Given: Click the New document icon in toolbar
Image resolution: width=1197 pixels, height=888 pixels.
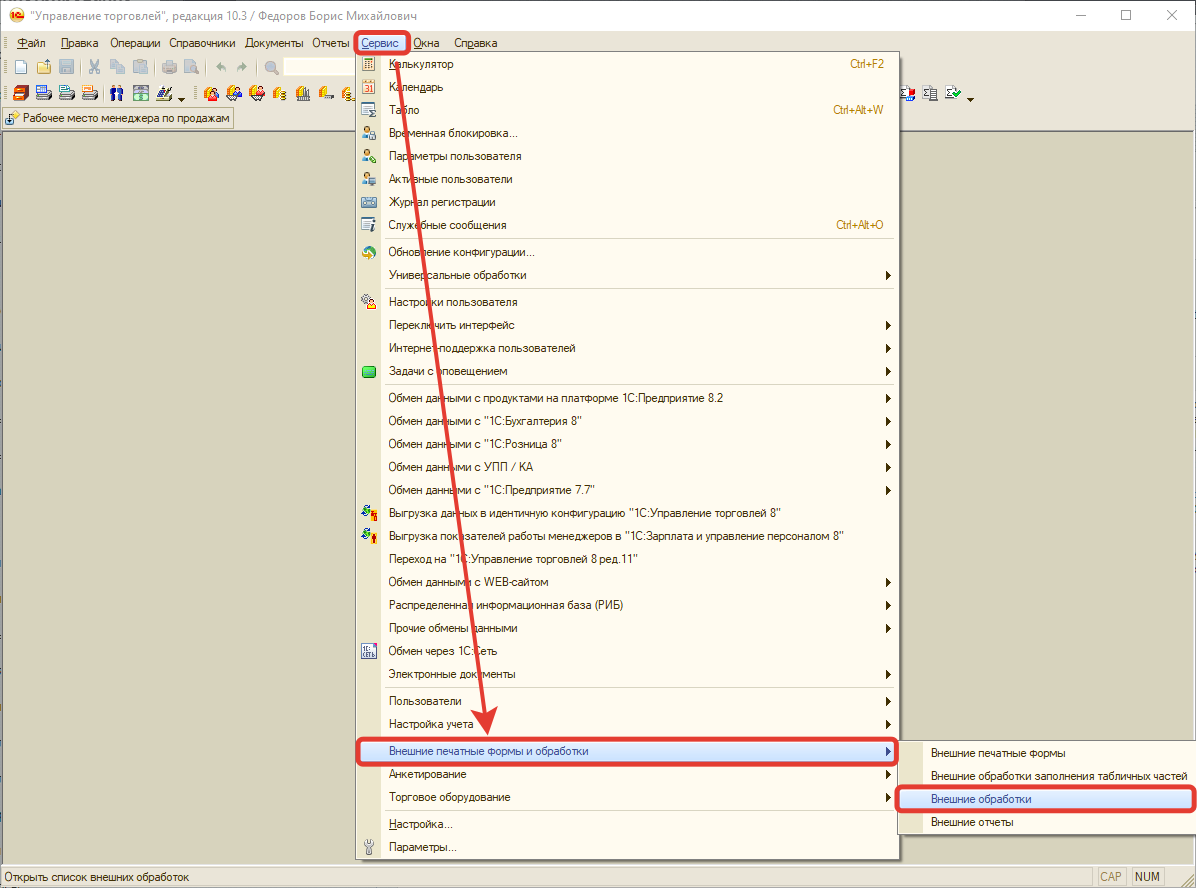Looking at the screenshot, I should (20, 67).
